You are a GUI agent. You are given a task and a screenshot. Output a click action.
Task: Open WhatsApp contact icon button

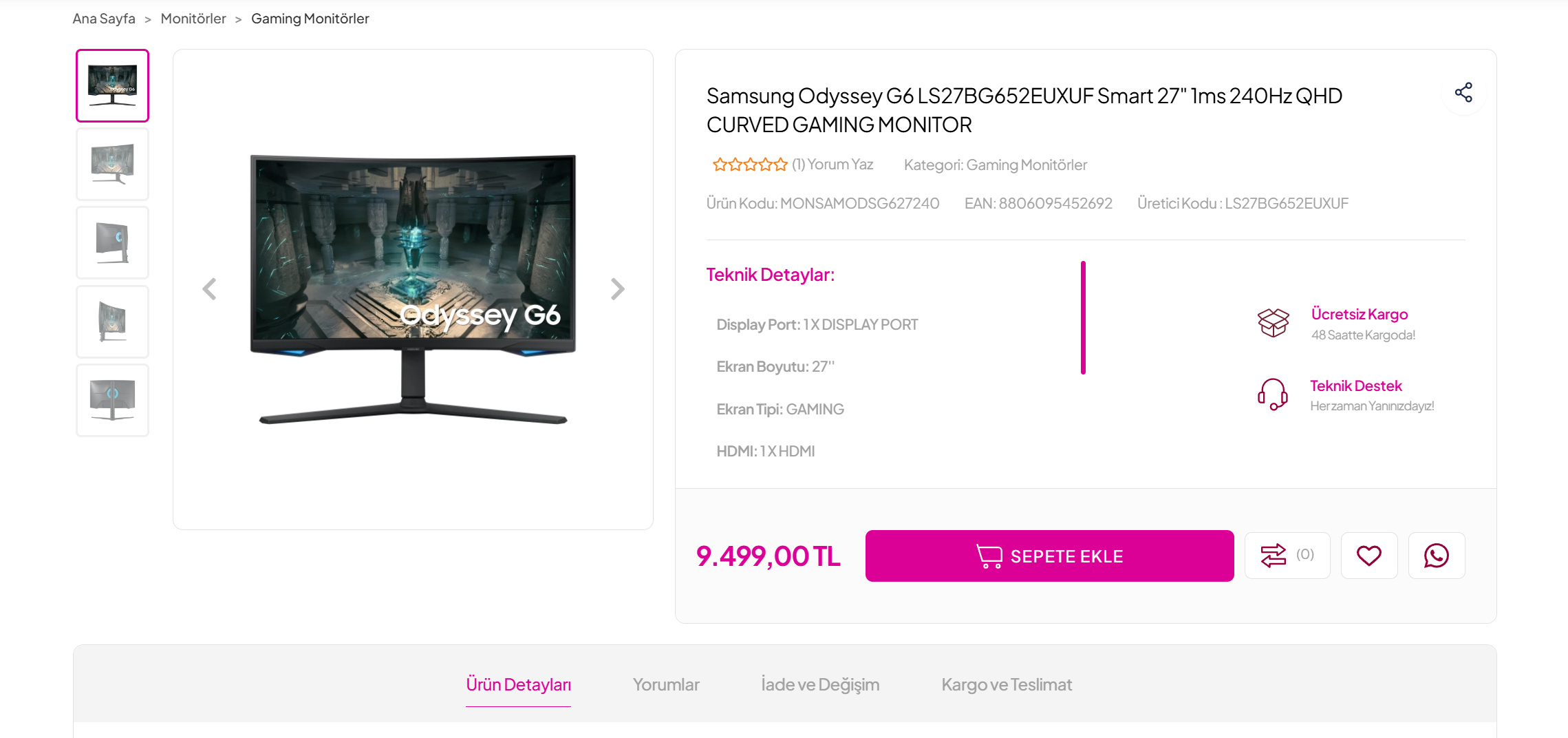tap(1436, 556)
